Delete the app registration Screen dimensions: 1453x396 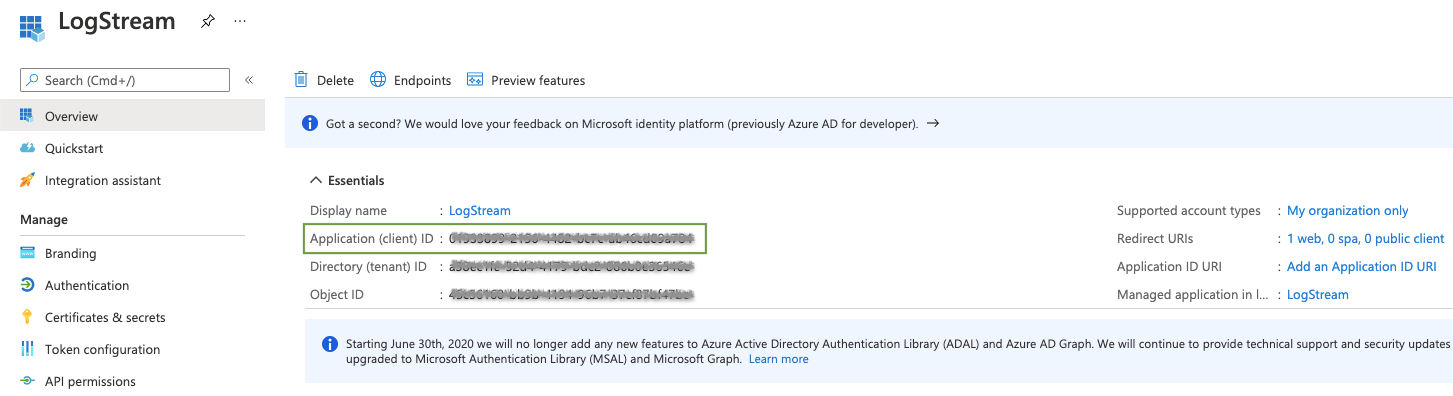[x=324, y=80]
